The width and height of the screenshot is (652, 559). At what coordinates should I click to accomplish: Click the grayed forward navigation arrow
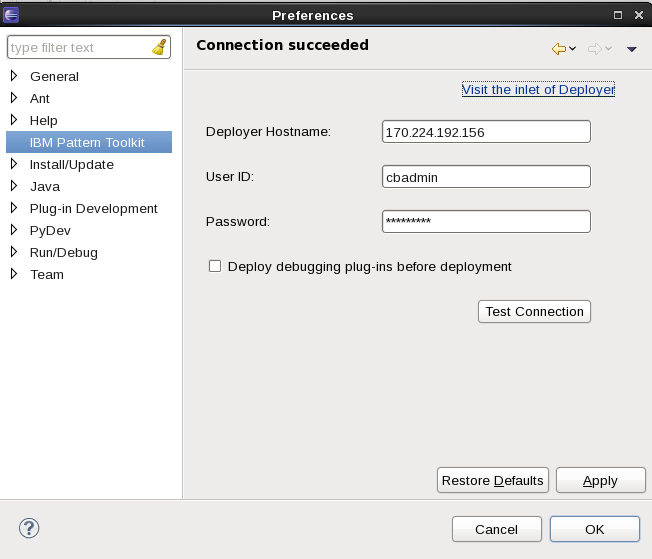pyautogui.click(x=595, y=49)
